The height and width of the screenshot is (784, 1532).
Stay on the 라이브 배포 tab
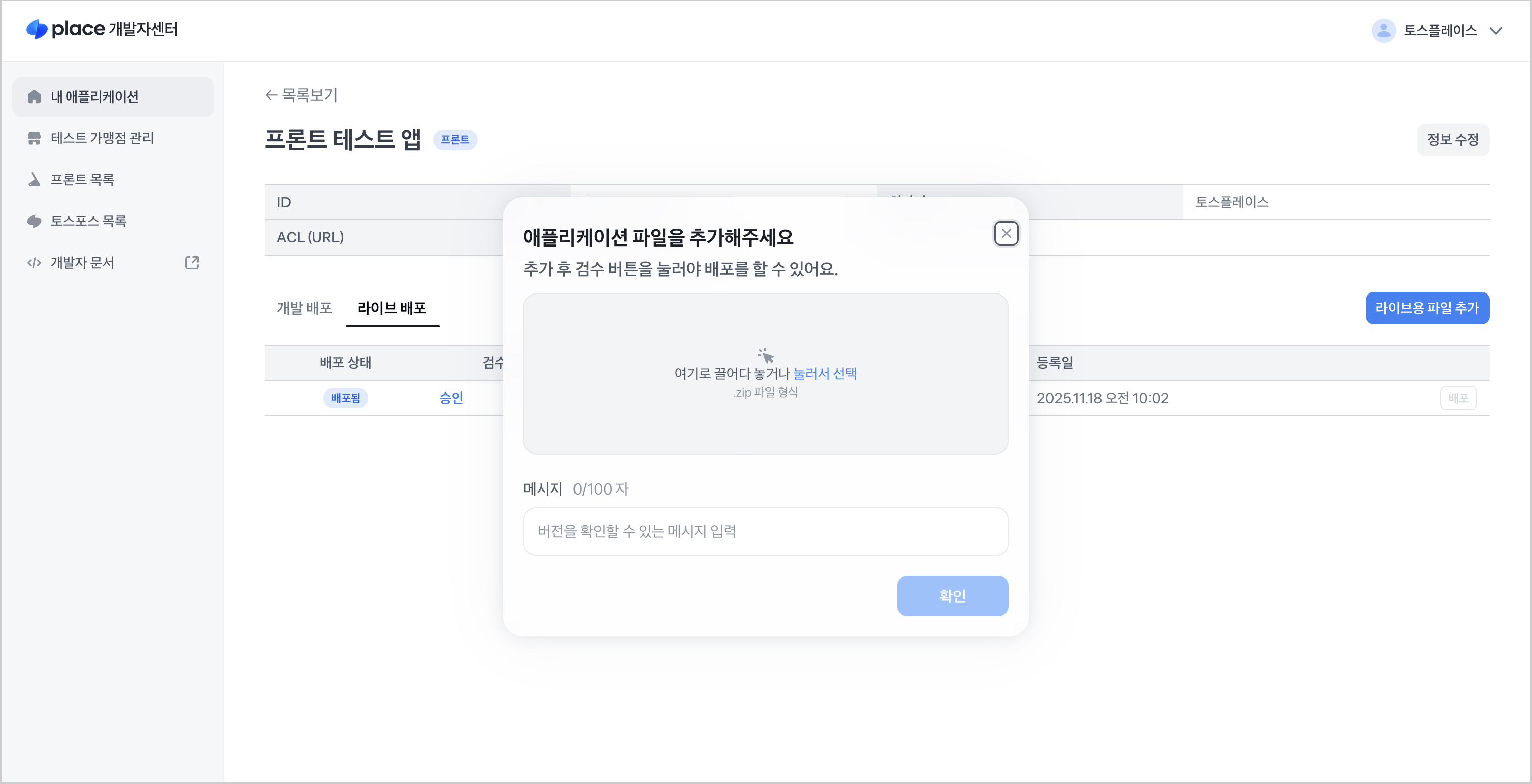click(x=393, y=308)
